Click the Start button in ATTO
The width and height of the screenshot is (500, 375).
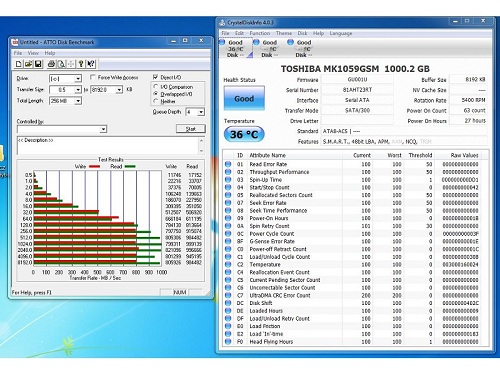191,129
